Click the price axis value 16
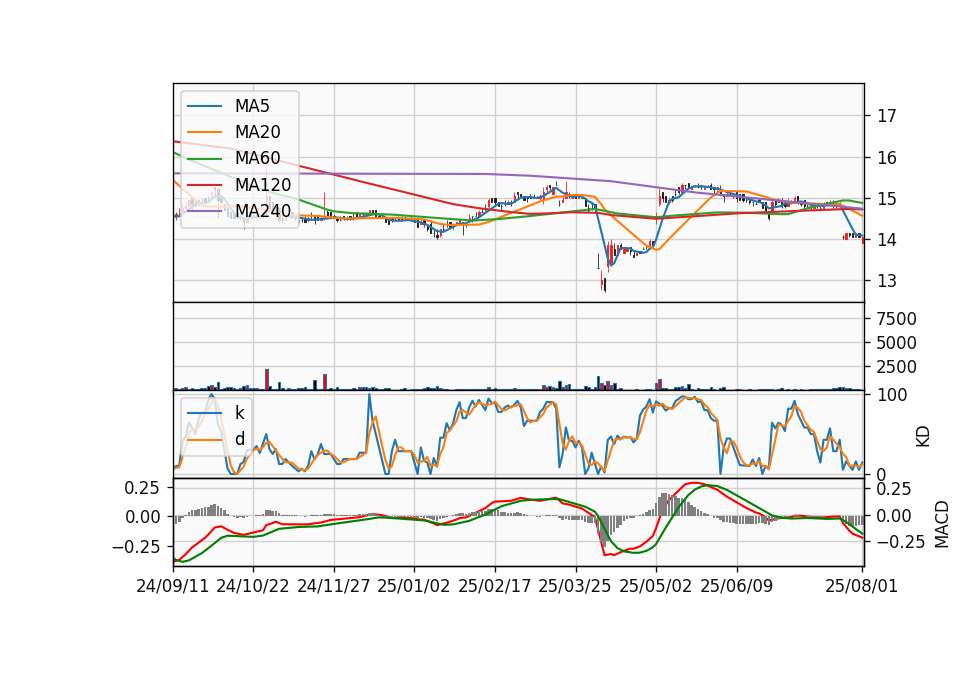 pyautogui.click(x=887, y=158)
